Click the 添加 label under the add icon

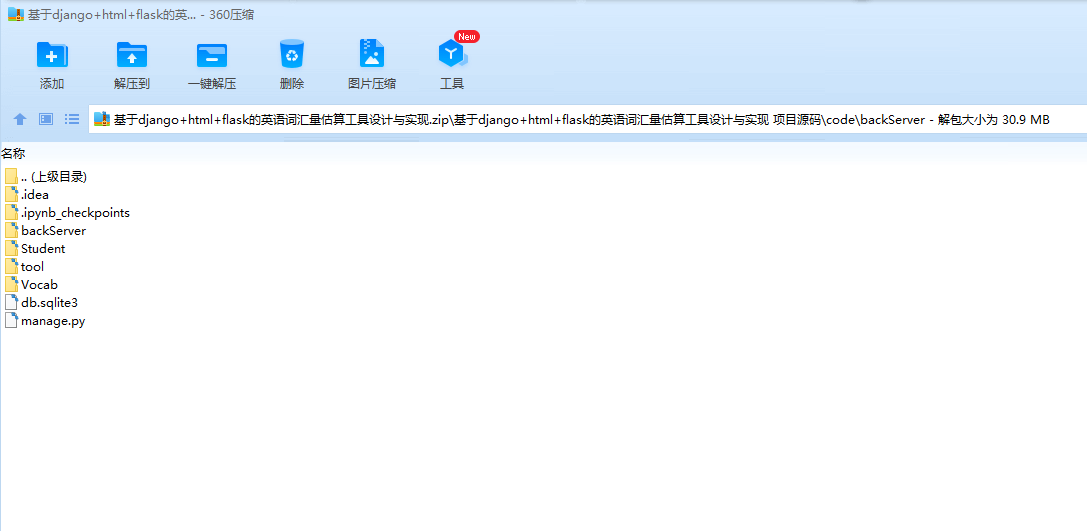52,84
